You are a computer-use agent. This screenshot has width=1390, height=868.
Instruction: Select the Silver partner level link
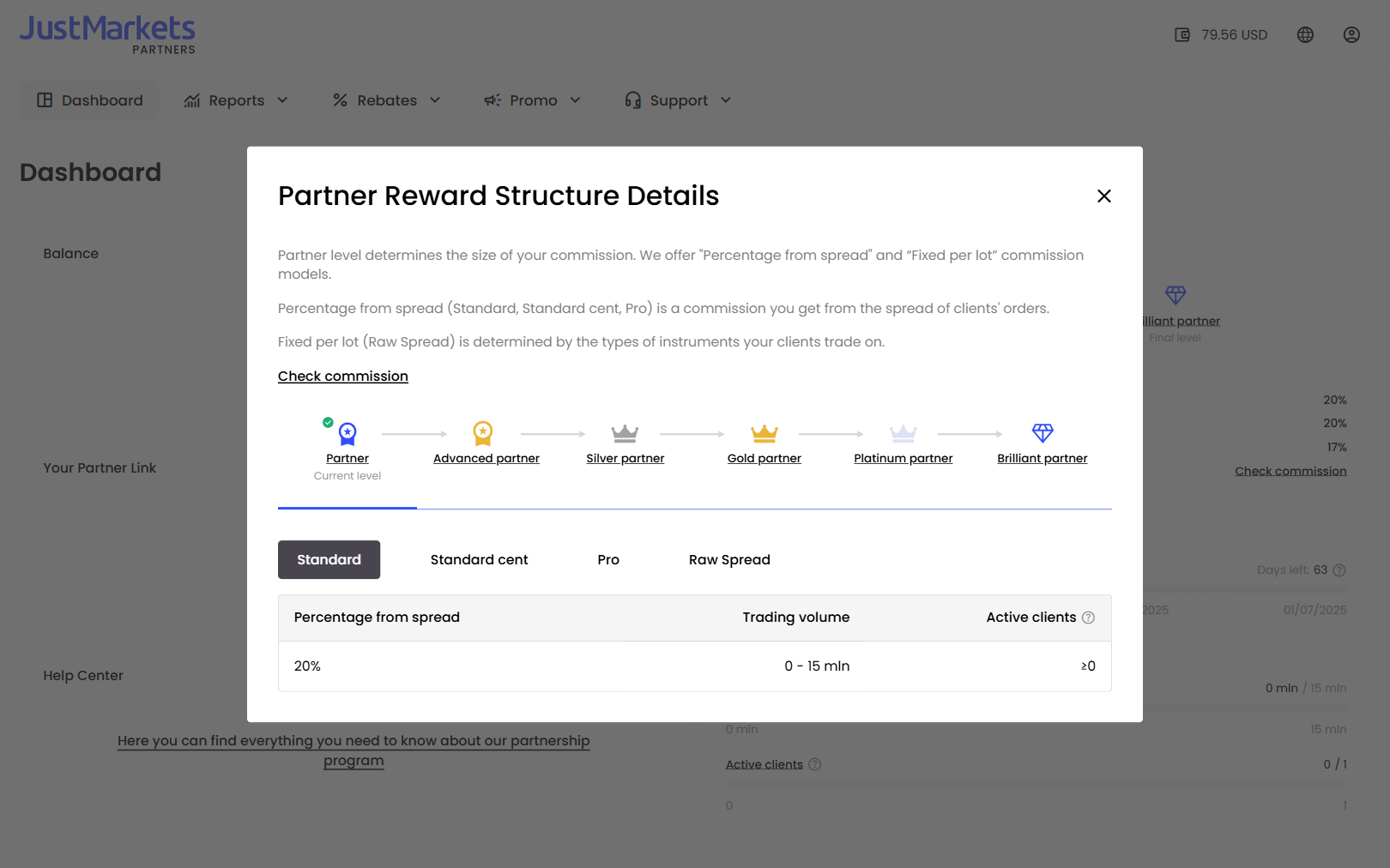coord(625,458)
